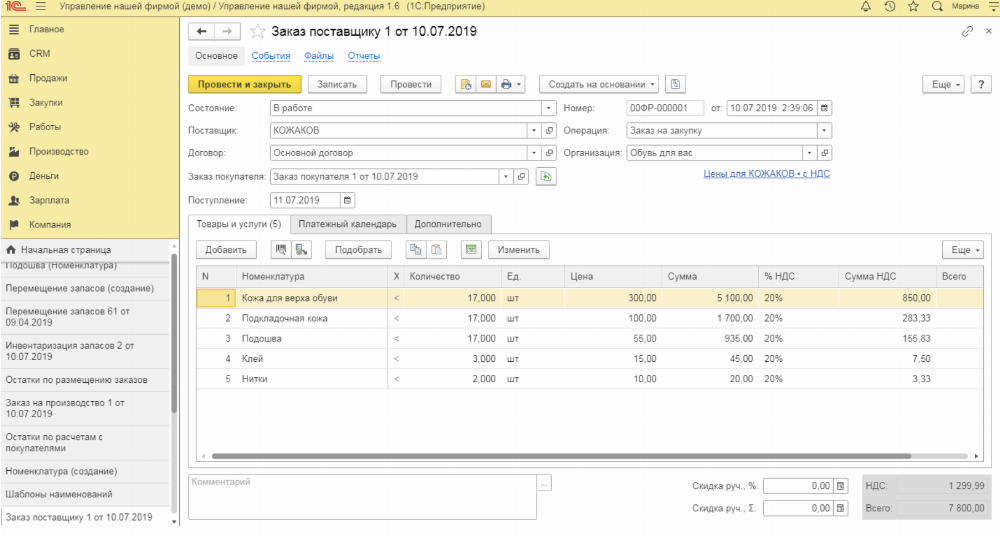Screen dimensions: 1000x536
Task: Click Провести button
Action: [x=411, y=84]
